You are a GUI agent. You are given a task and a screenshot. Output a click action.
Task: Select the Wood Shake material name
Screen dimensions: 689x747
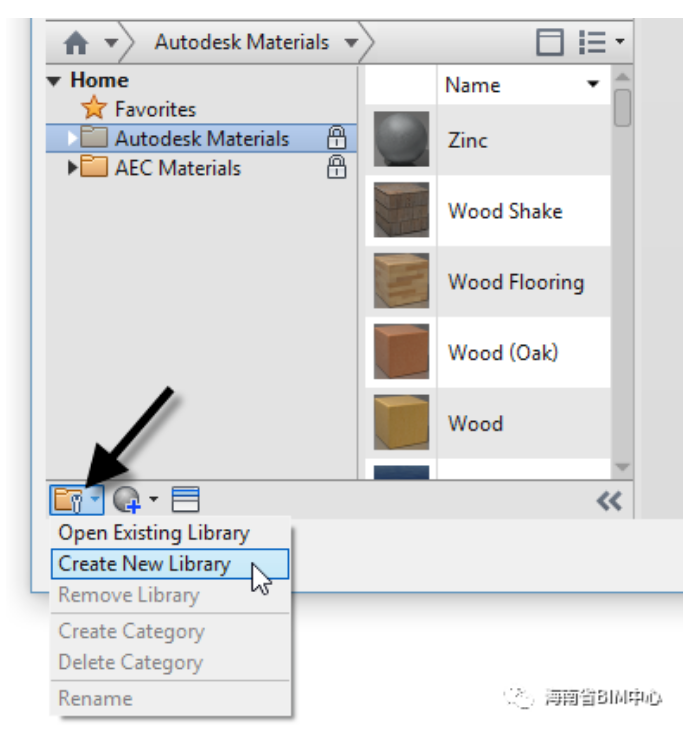(x=505, y=211)
